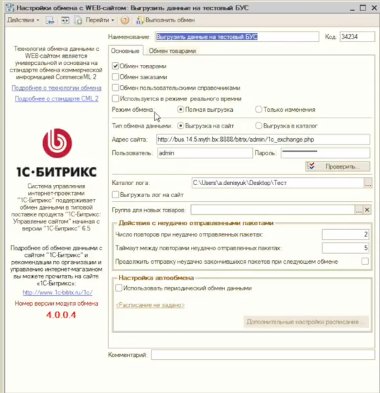Click the Расписание не задано link
380x393 pixels.
[150, 305]
